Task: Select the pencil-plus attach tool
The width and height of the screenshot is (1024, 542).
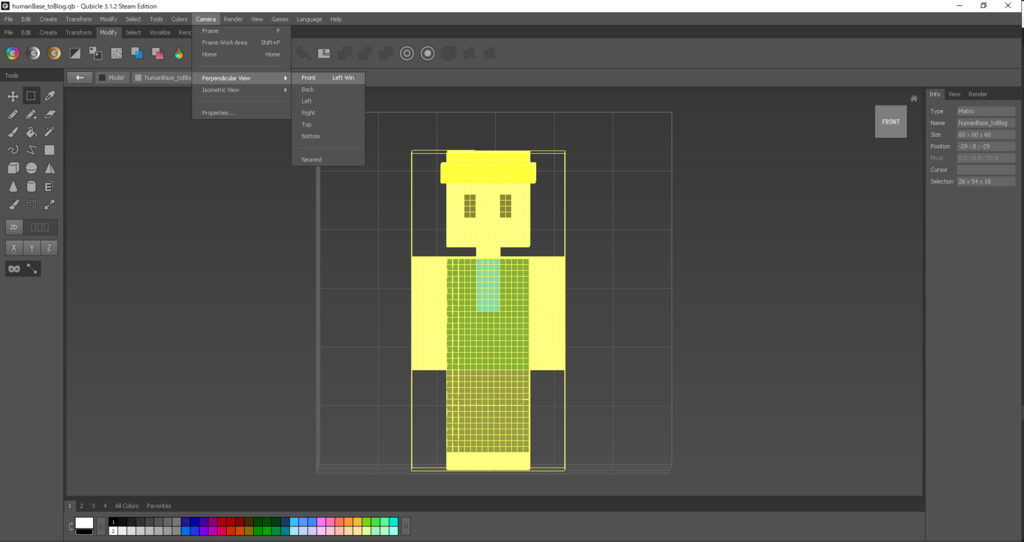Action: coord(31,114)
